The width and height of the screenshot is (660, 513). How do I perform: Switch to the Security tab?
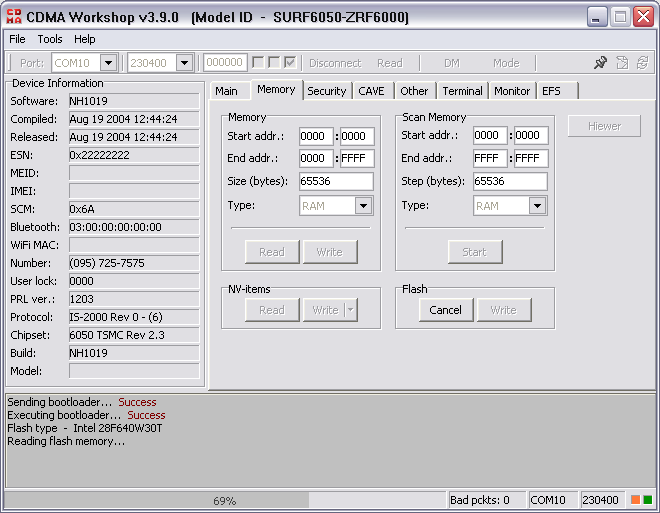tap(327, 91)
